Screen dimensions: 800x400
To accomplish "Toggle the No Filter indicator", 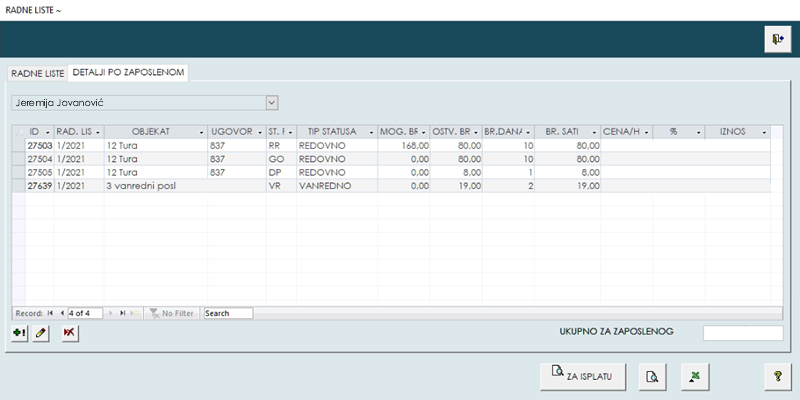I will (170, 313).
